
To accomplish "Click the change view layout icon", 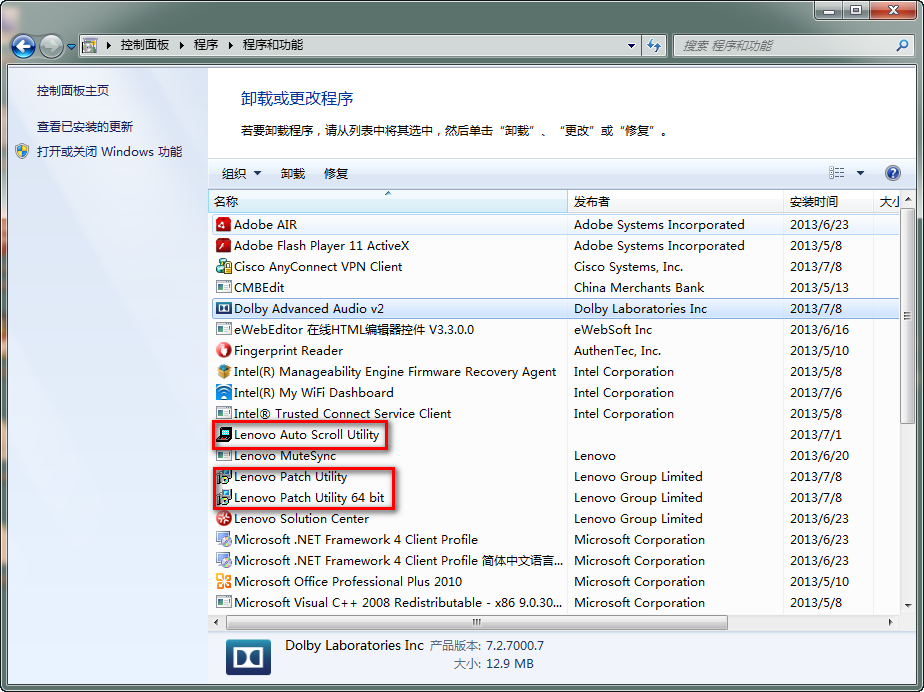I will point(836,173).
